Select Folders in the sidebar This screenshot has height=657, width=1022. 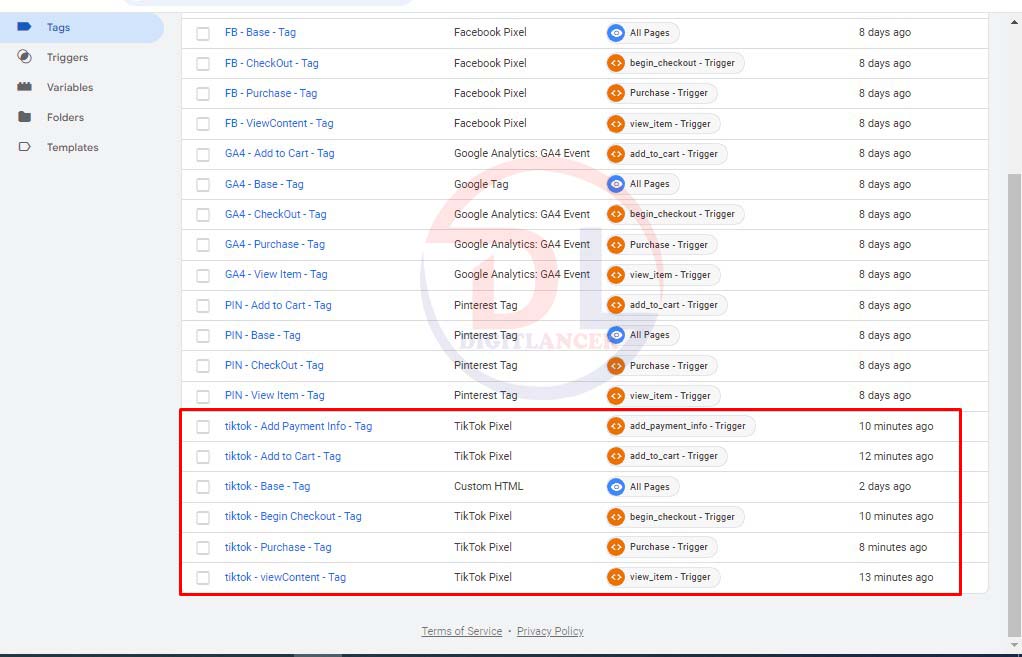point(65,117)
